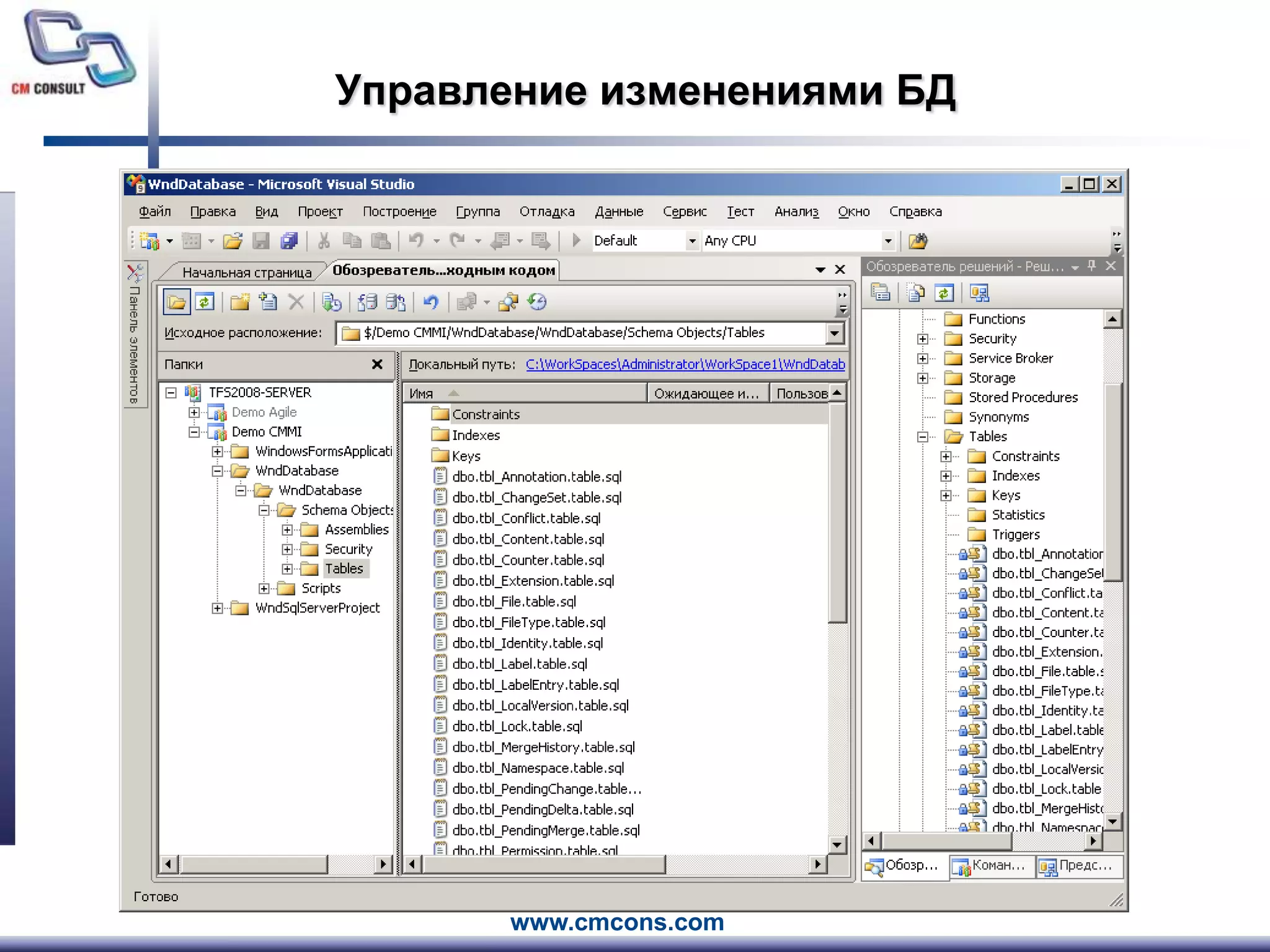Pin the Solution Explorer panel
Image resolution: width=1270 pixels, height=952 pixels.
(1093, 266)
